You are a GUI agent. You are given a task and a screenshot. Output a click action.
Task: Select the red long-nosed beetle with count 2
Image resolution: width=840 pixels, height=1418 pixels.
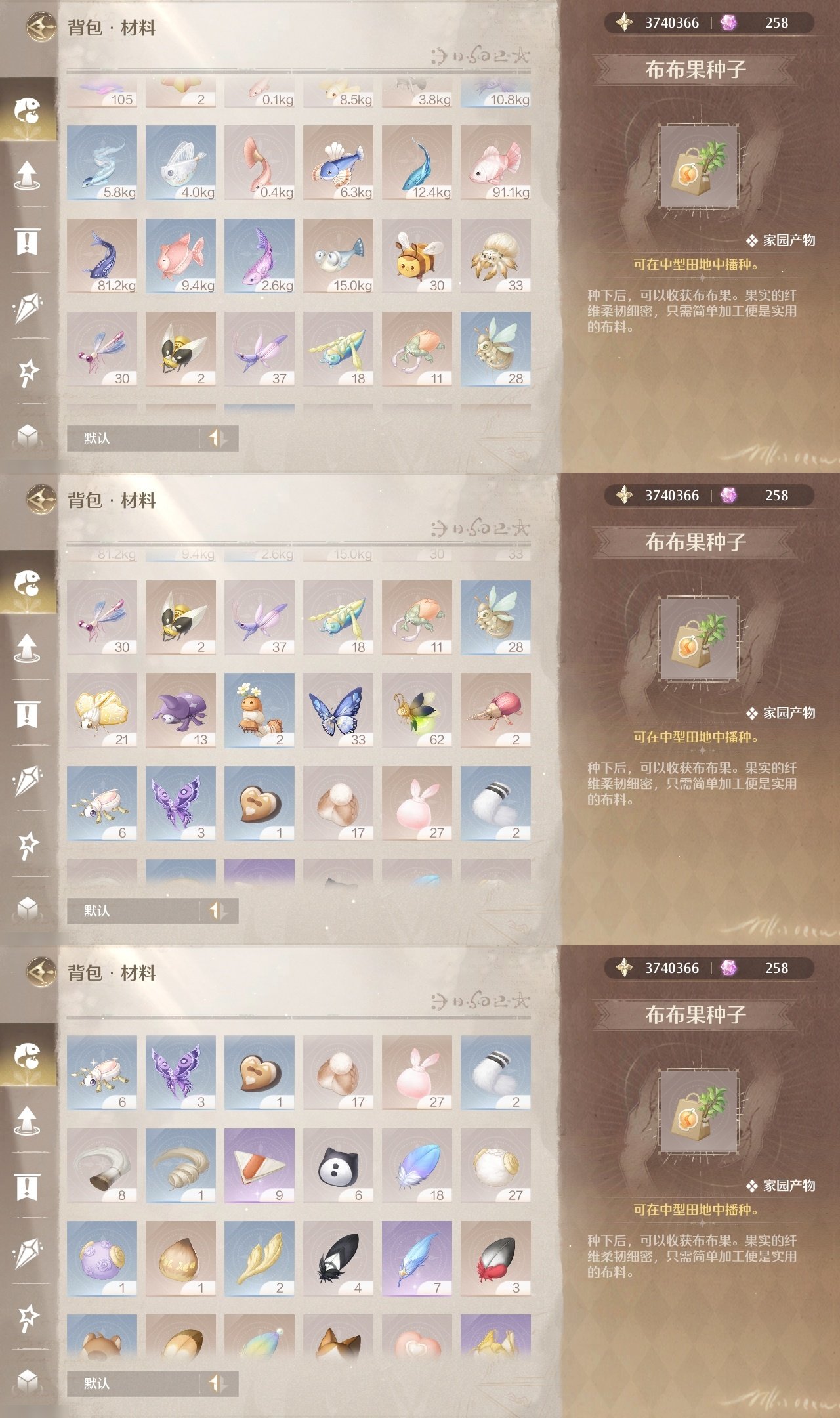[495, 710]
